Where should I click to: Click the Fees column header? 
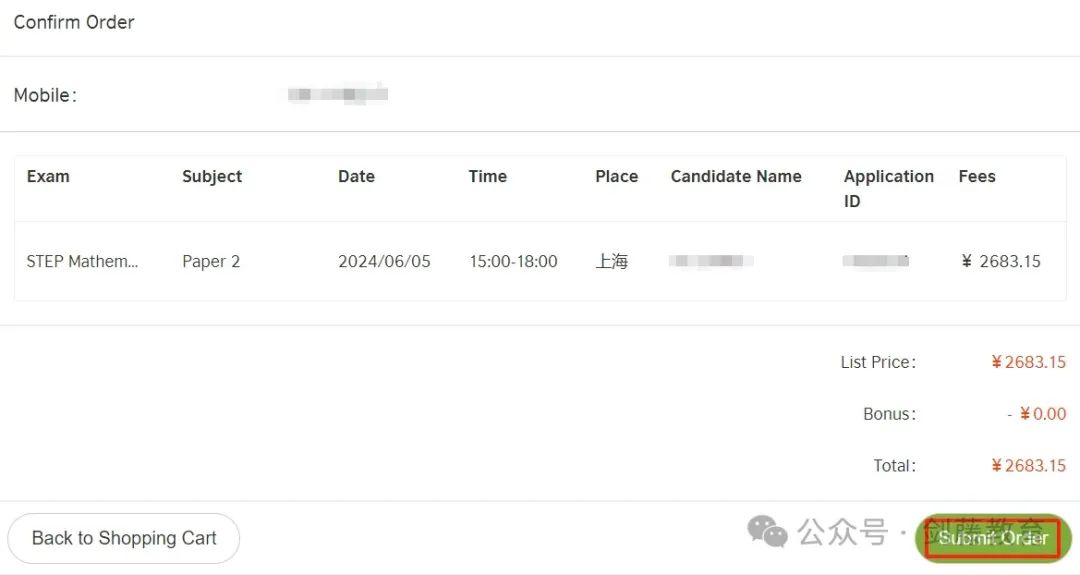[x=977, y=176]
